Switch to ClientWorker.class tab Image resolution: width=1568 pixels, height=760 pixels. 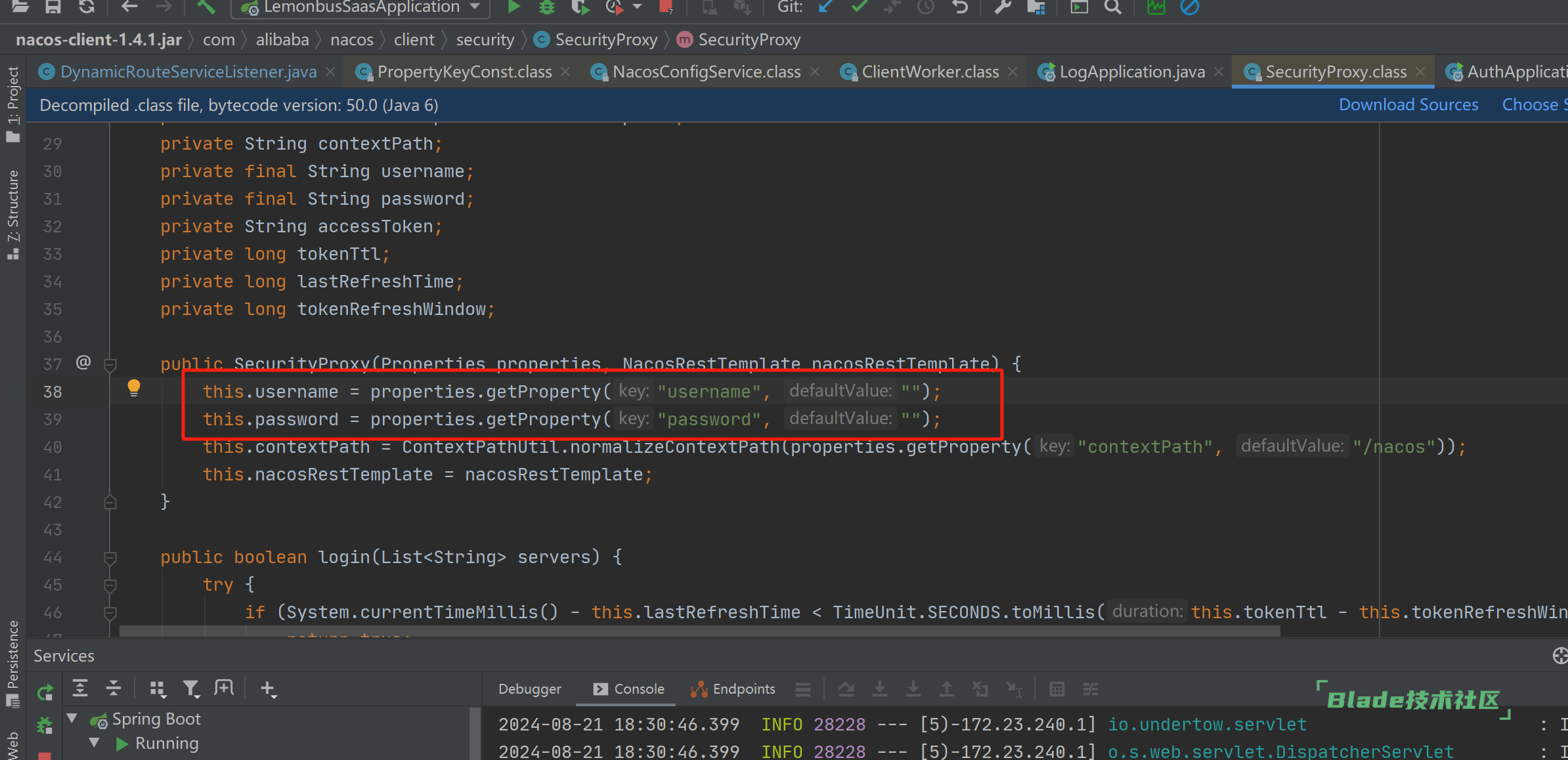click(930, 72)
